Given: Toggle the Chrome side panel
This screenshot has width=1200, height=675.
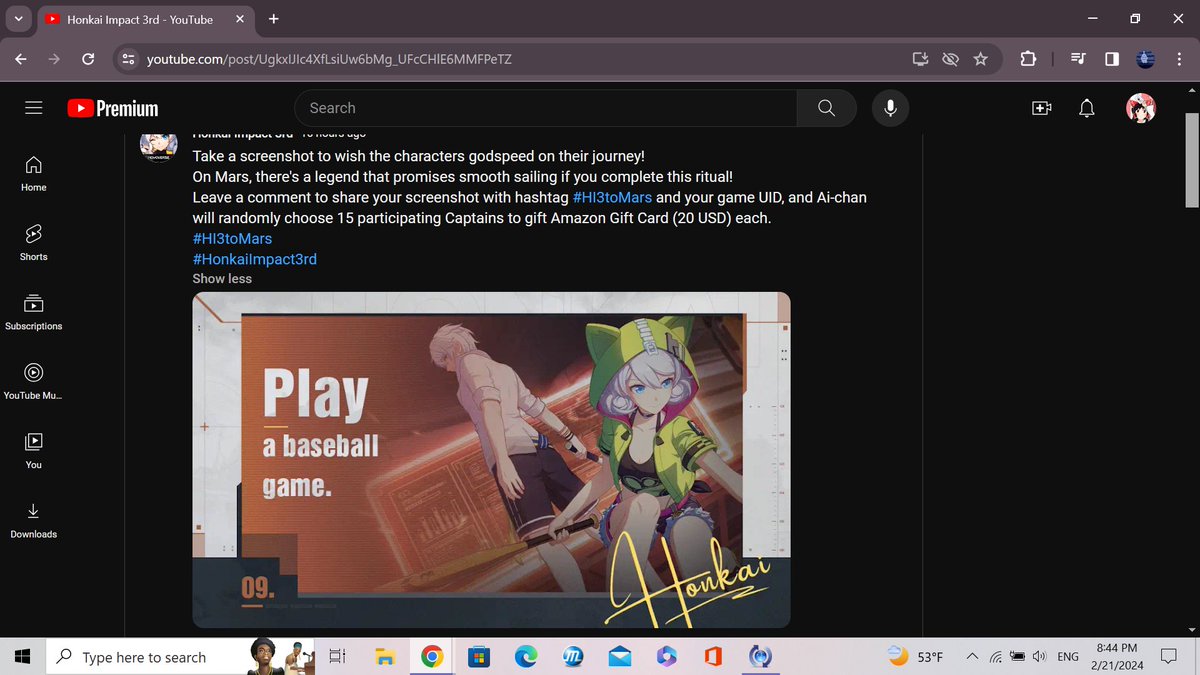Looking at the screenshot, I should coord(1112,59).
